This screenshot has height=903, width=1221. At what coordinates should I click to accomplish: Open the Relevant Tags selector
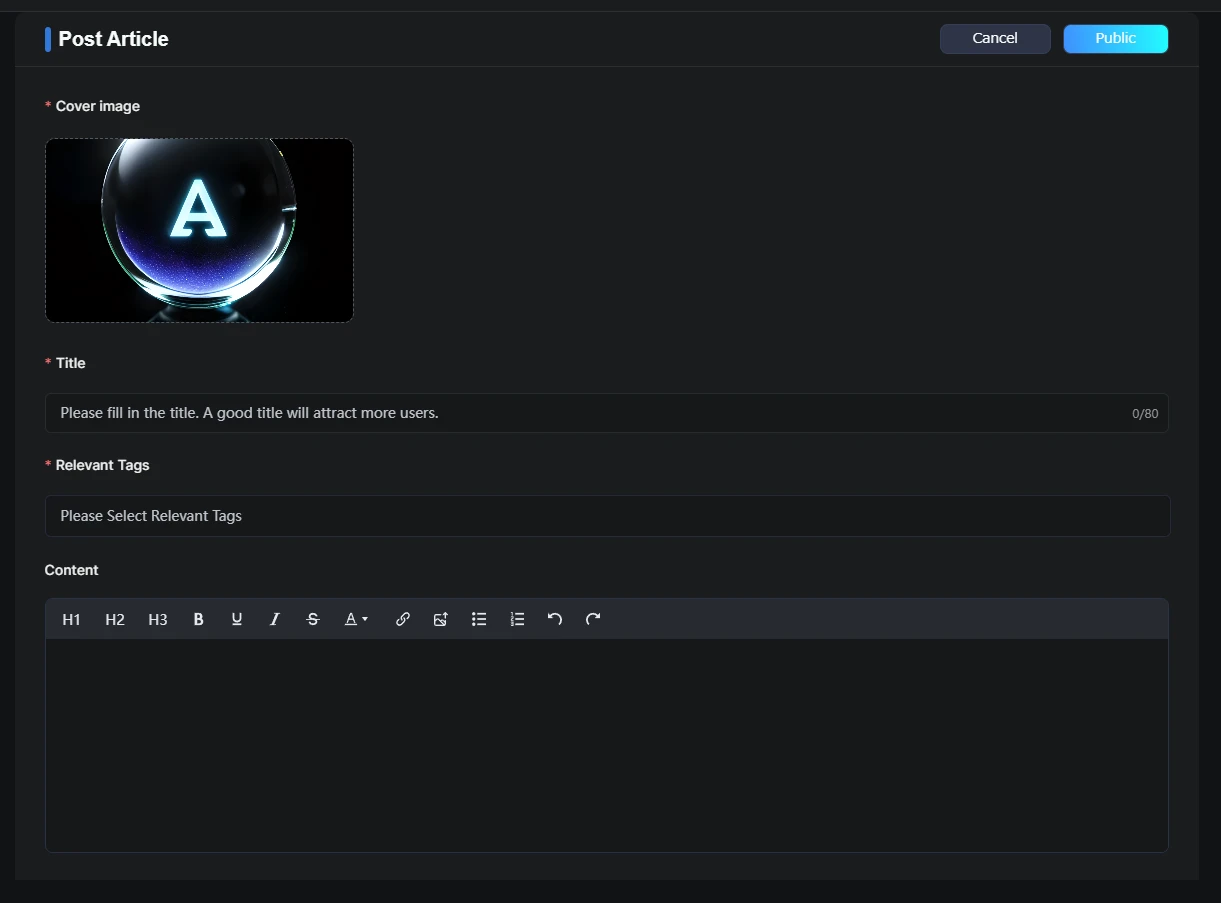(x=607, y=516)
